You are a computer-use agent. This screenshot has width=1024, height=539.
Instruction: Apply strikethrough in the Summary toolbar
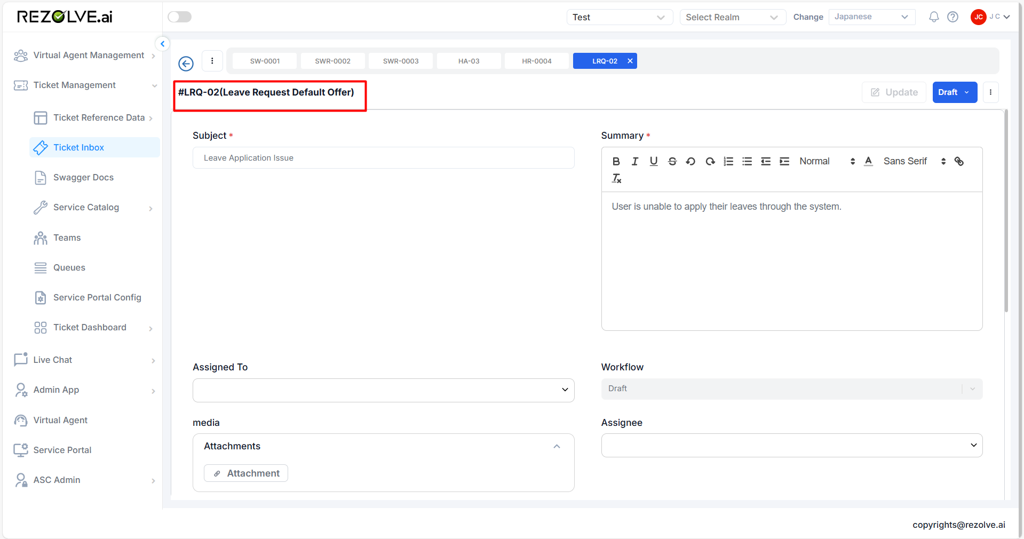[672, 161]
